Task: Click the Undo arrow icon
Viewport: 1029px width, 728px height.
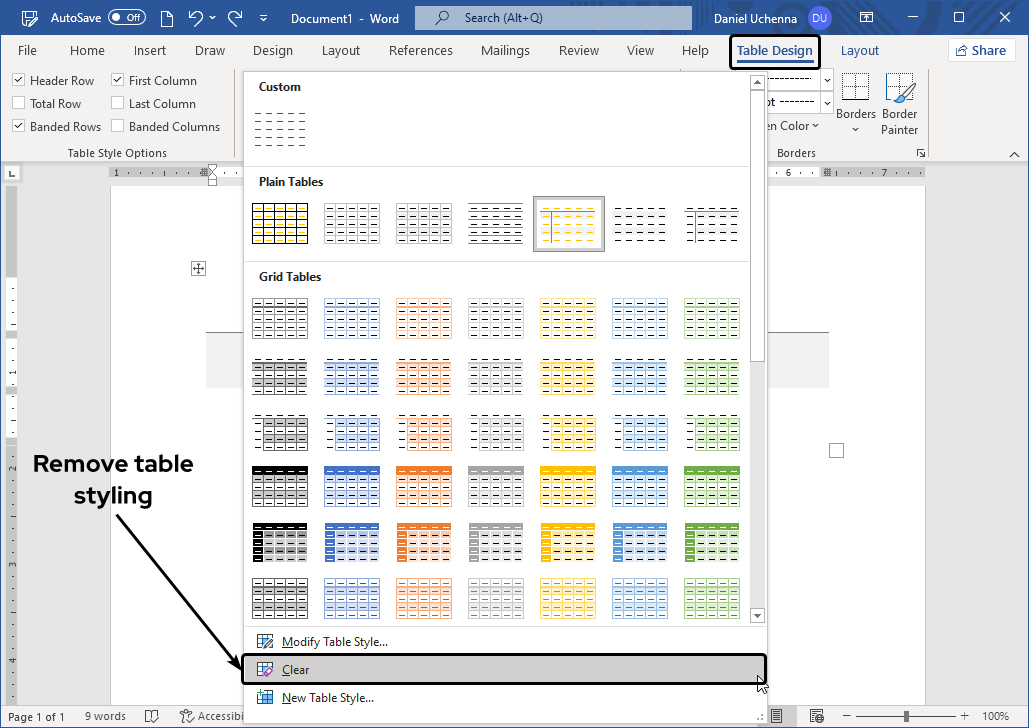Action: pyautogui.click(x=197, y=18)
